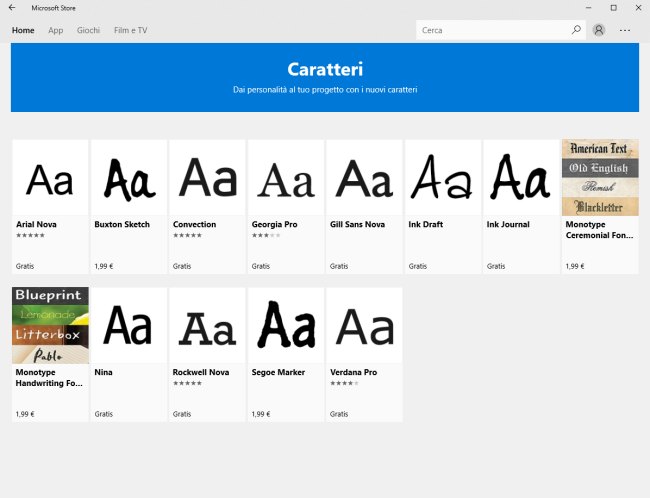
Task: Open Monotype Handwriting Fonts thumbnail
Action: (x=50, y=326)
